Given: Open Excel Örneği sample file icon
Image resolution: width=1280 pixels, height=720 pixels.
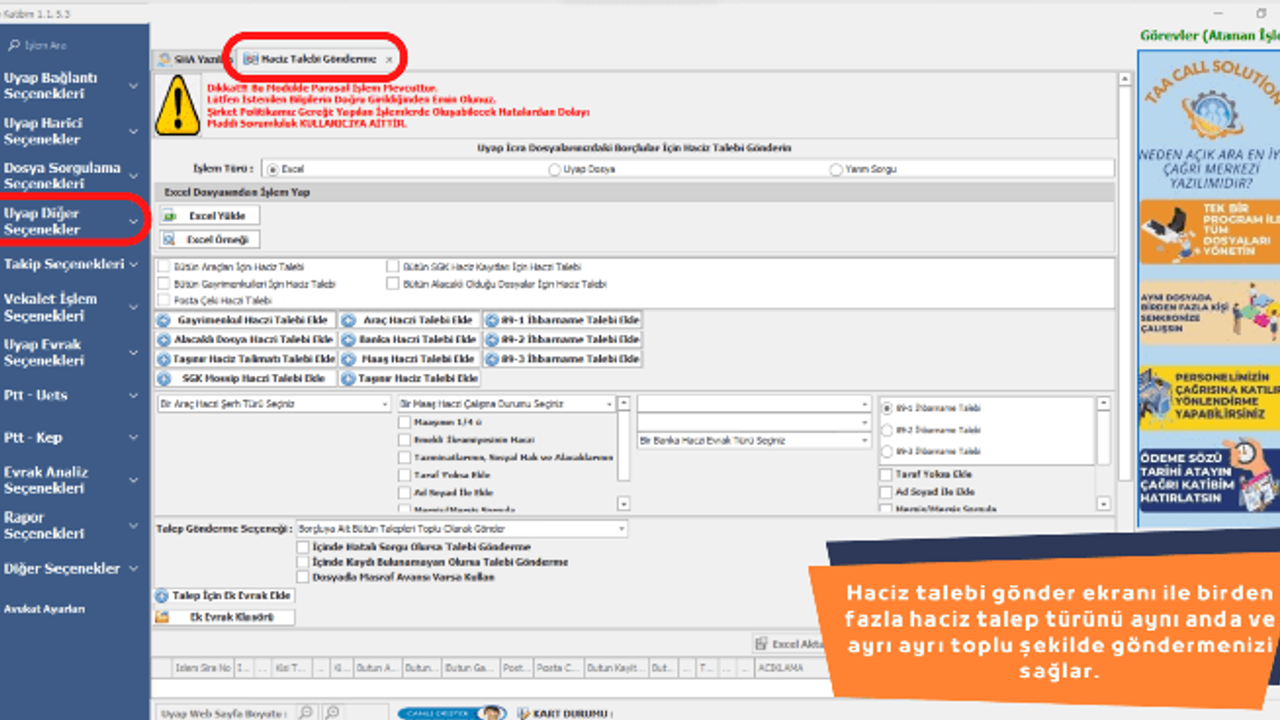Looking at the screenshot, I should 170,239.
